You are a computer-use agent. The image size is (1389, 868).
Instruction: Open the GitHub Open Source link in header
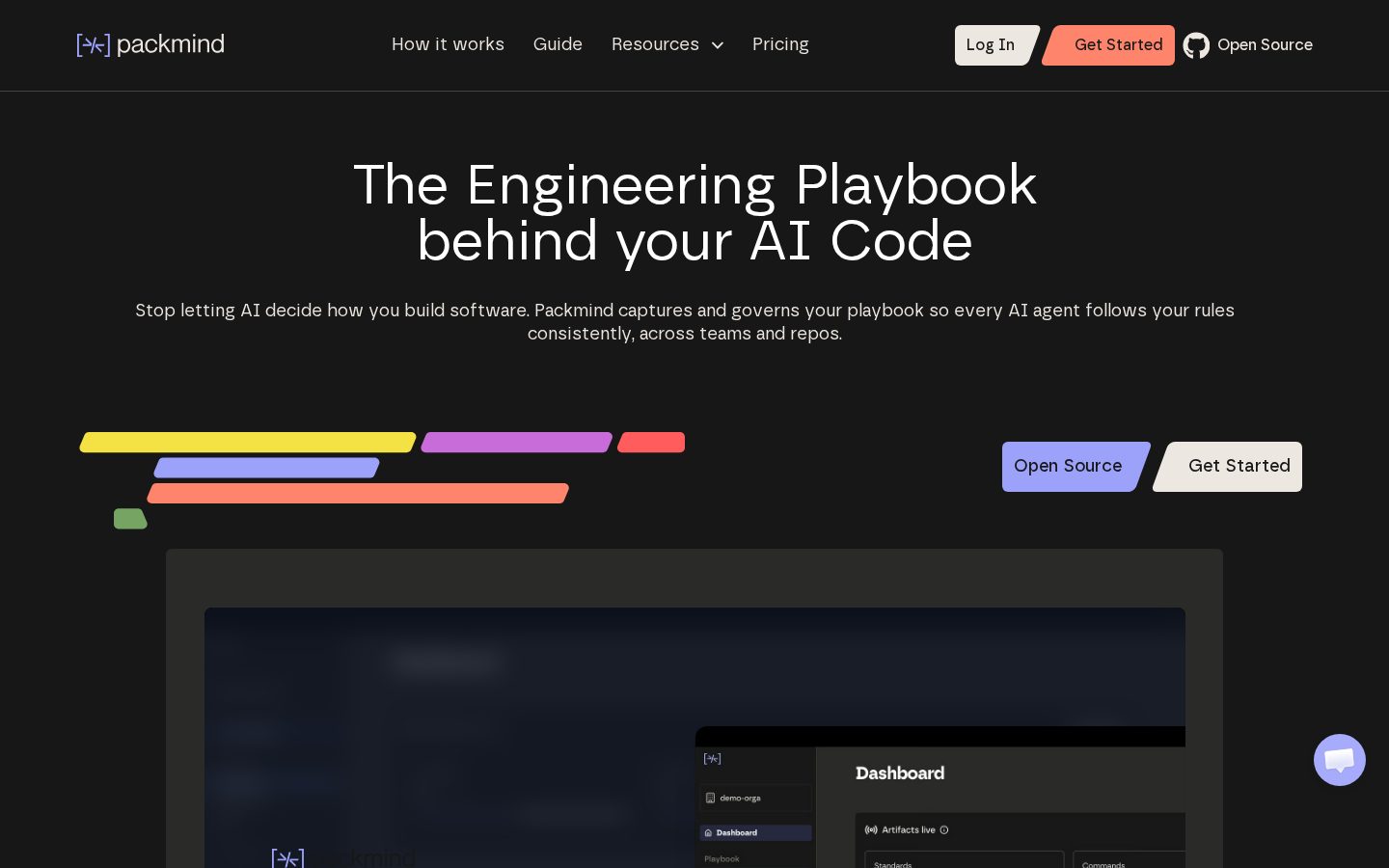tap(1248, 45)
